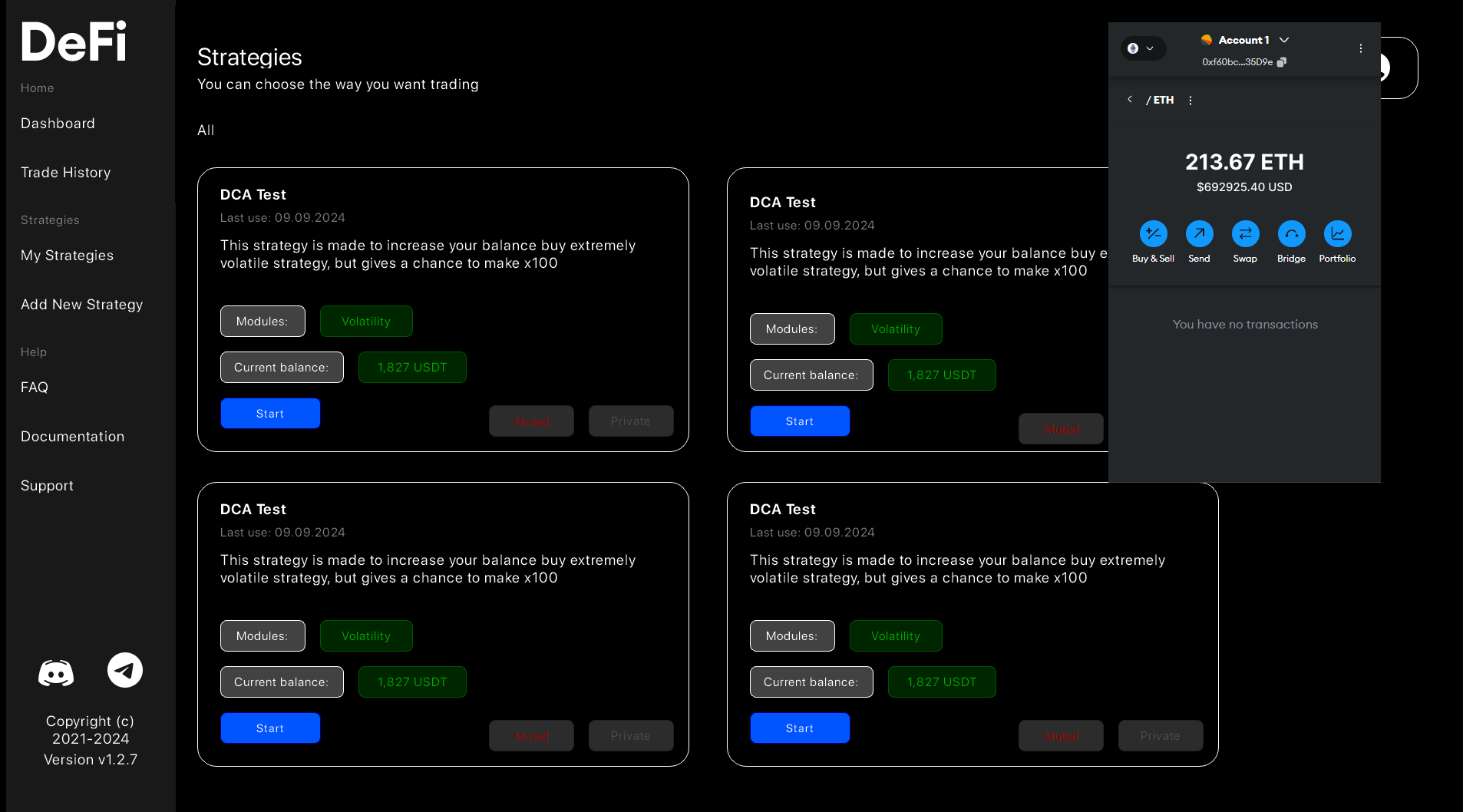Click 1,827 USDT balance on top-left card
Screen dimensions: 1463x812
pyautogui.click(x=412, y=368)
